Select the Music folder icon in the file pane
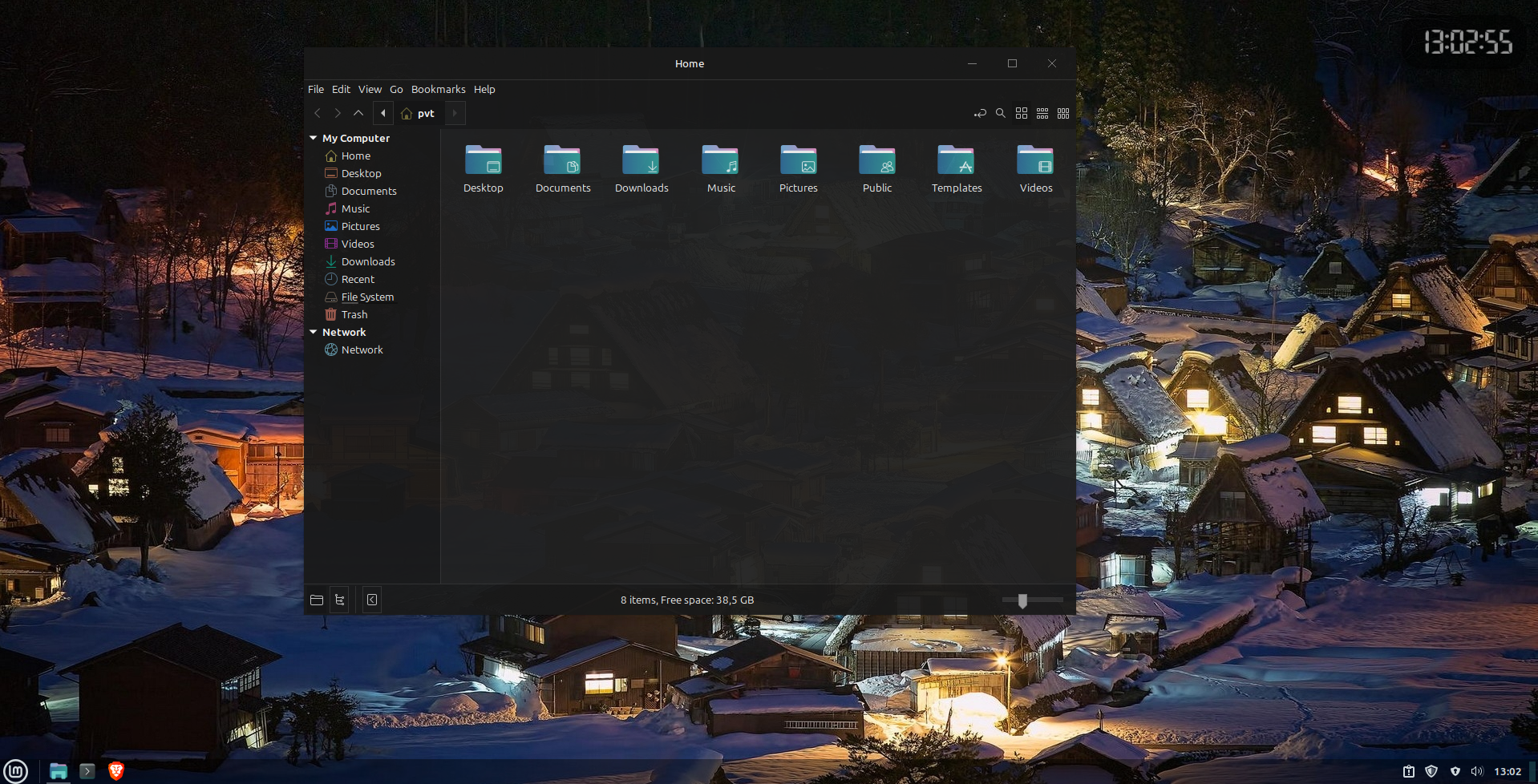This screenshot has width=1538, height=784. click(720, 160)
